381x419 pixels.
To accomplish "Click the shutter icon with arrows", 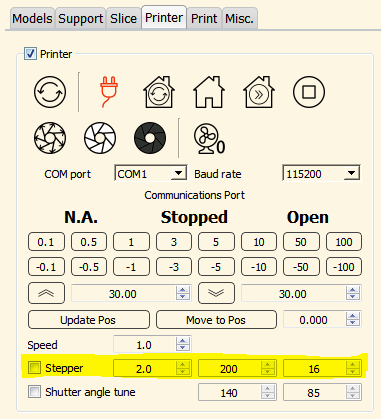I will 50,138.
